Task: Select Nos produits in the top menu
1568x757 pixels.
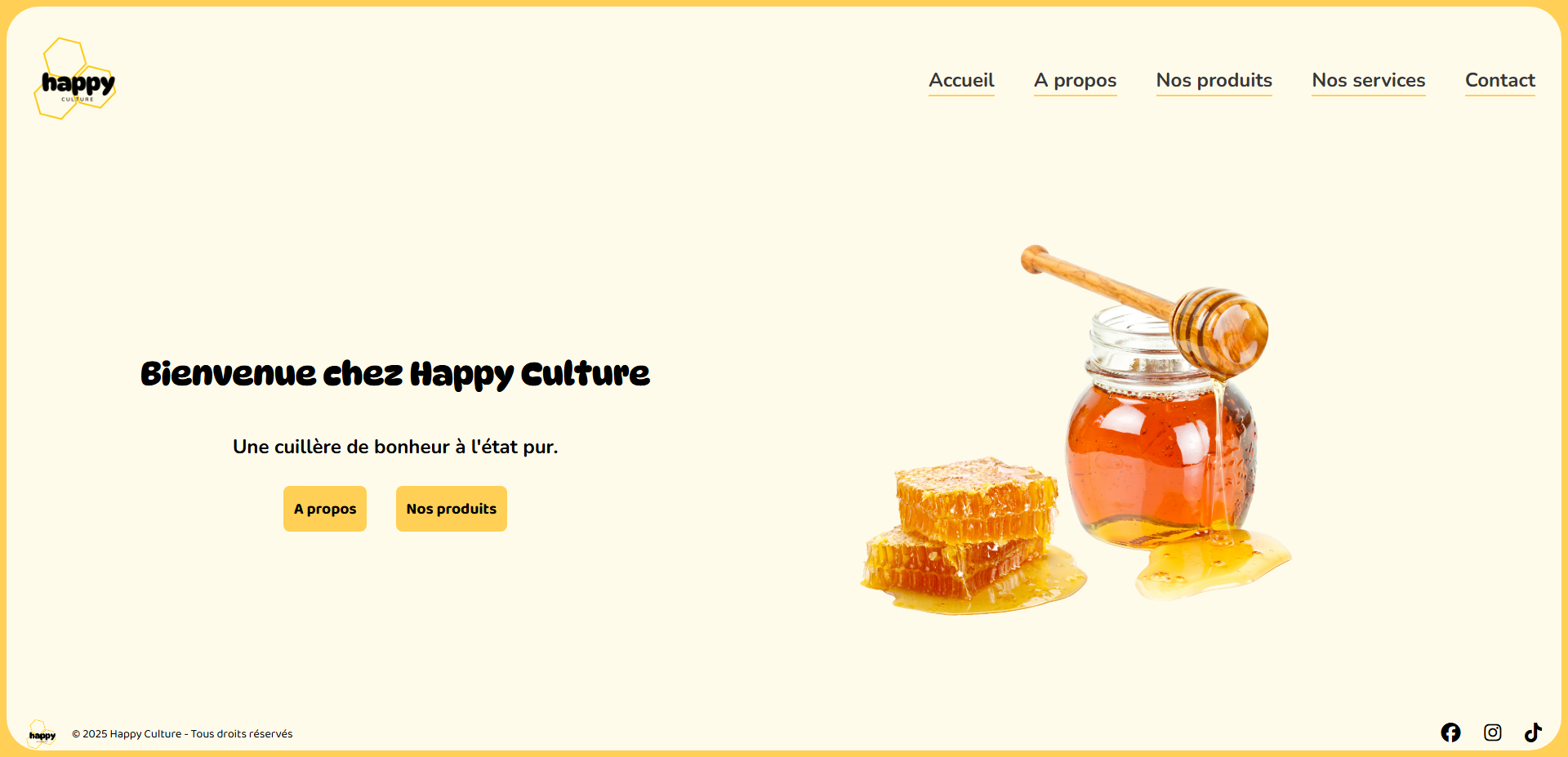Action: 1214,81
